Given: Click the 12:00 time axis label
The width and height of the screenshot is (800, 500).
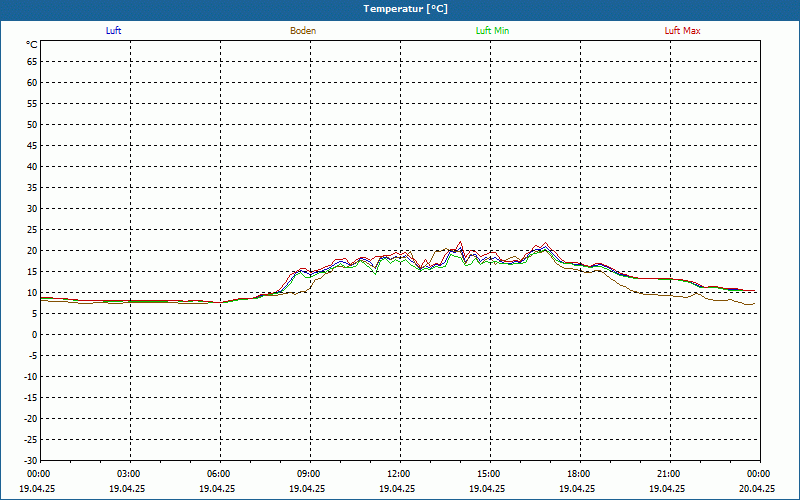Looking at the screenshot, I should [x=398, y=474].
